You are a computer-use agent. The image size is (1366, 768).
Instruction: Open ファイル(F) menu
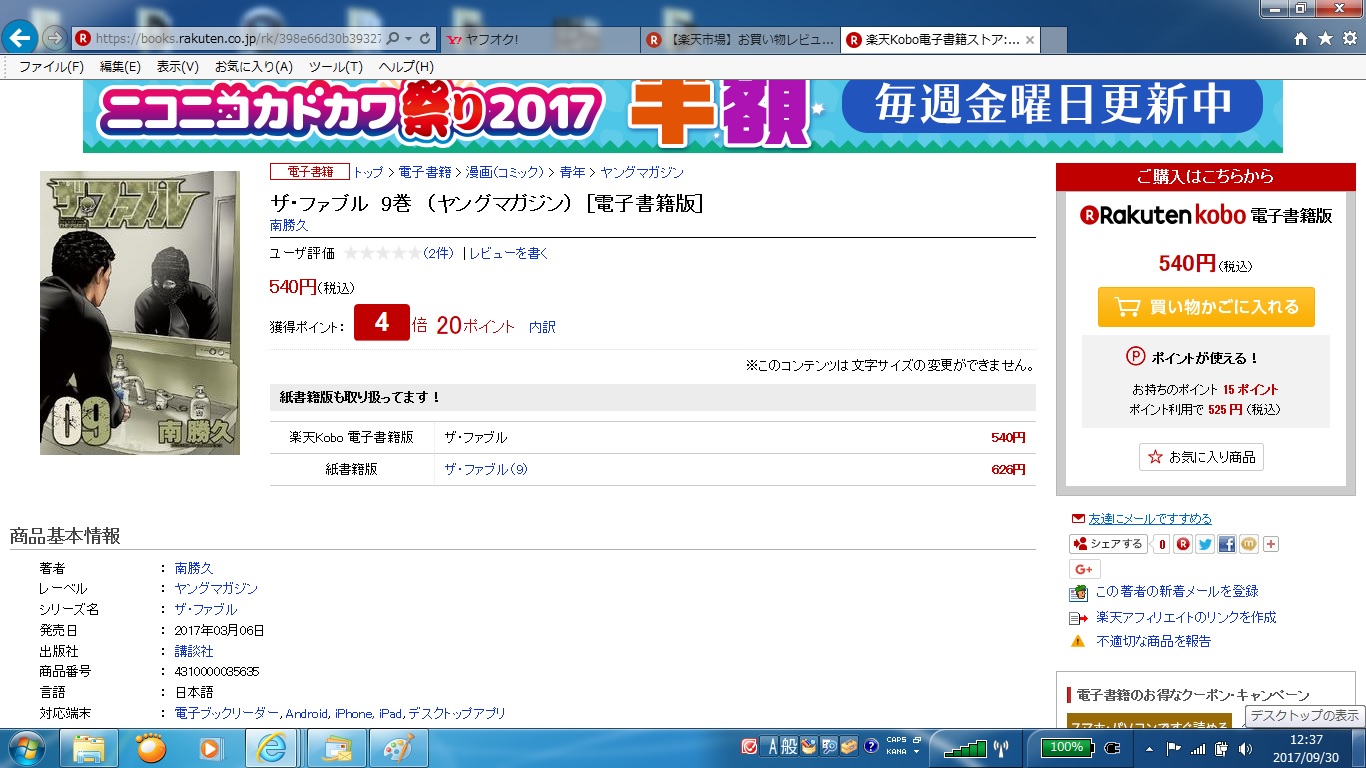coord(51,67)
